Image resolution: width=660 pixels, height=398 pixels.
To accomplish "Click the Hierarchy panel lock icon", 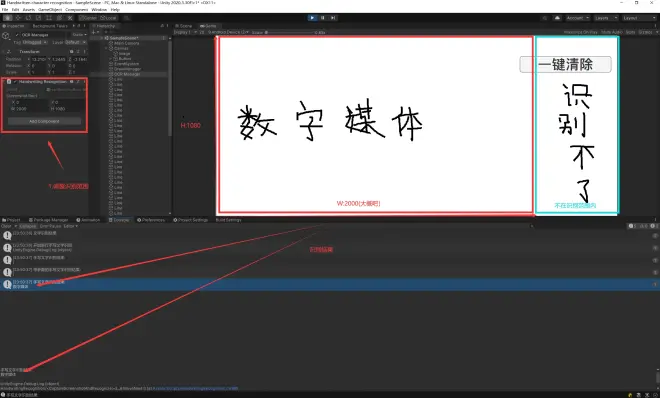I will point(162,26).
